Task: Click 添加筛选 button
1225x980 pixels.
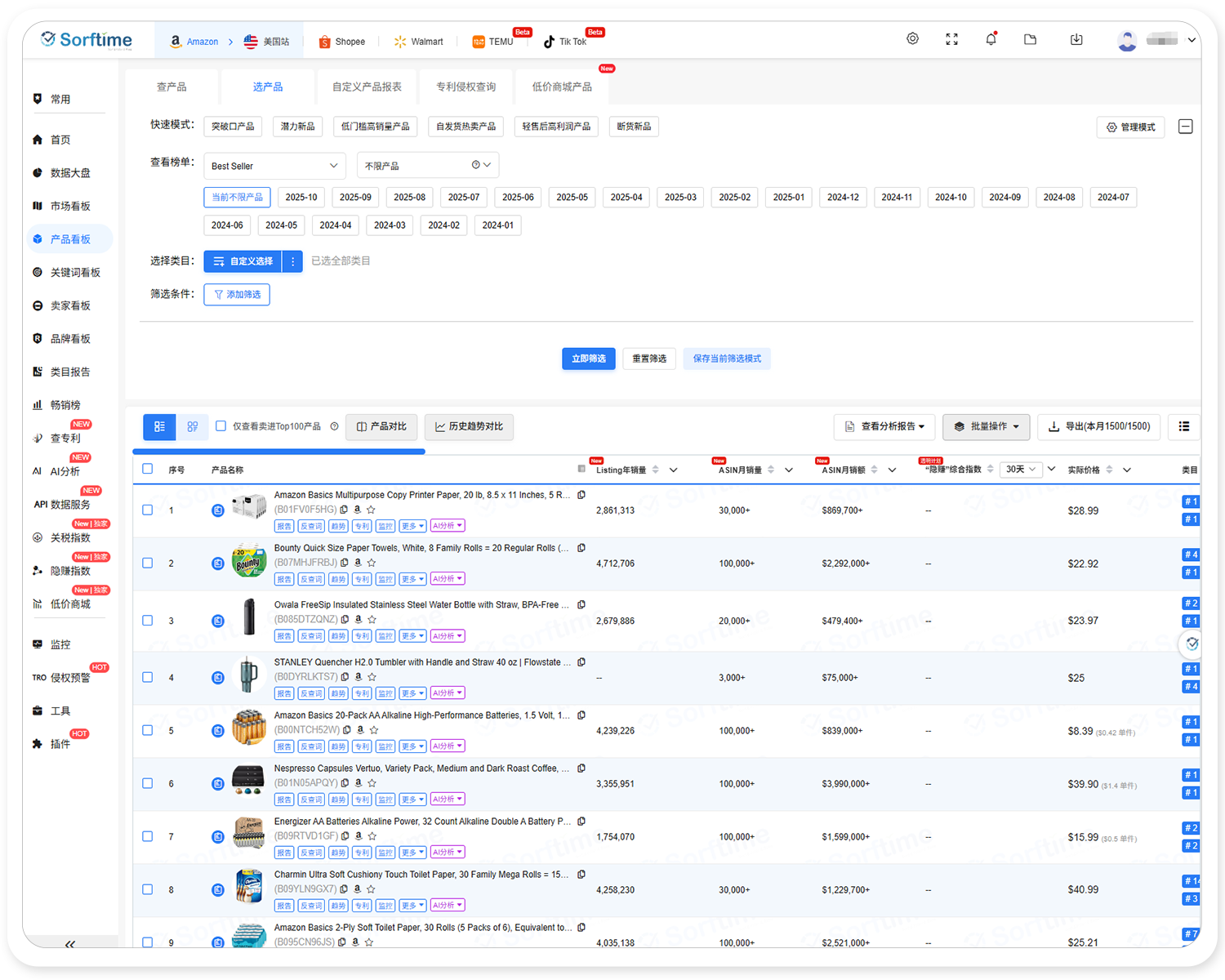Action: coord(237,294)
